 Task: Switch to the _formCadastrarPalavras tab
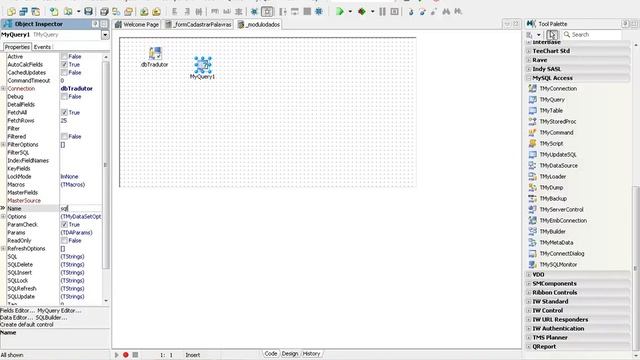pyautogui.click(x=198, y=24)
